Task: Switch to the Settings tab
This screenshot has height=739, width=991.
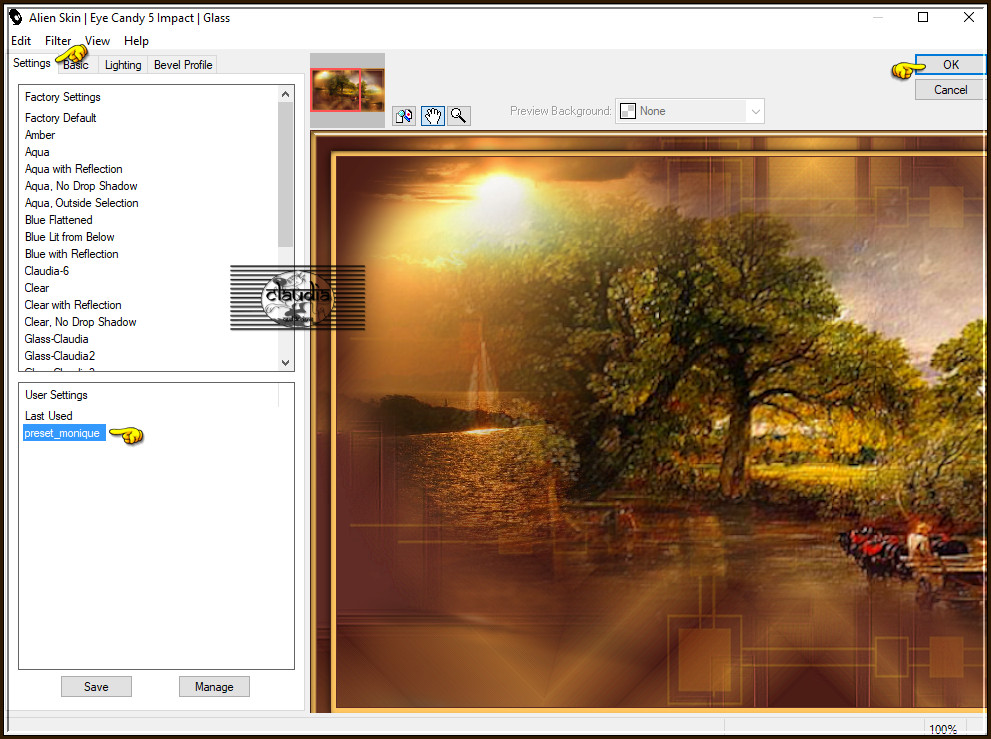Action: (32, 63)
